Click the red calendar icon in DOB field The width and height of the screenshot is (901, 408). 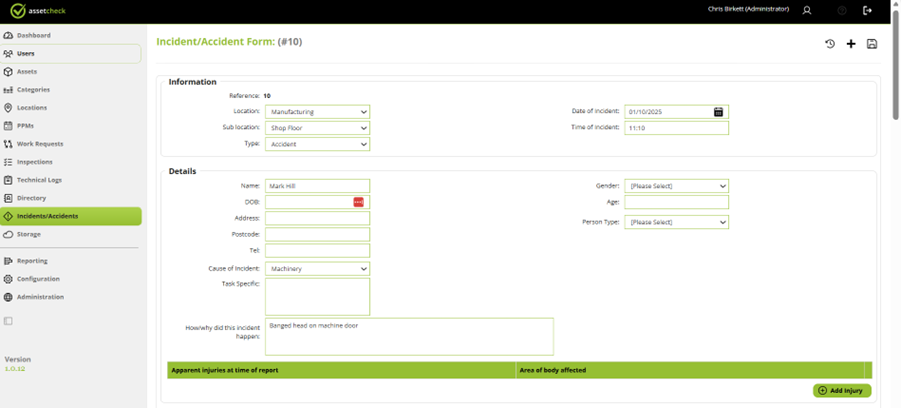(359, 202)
